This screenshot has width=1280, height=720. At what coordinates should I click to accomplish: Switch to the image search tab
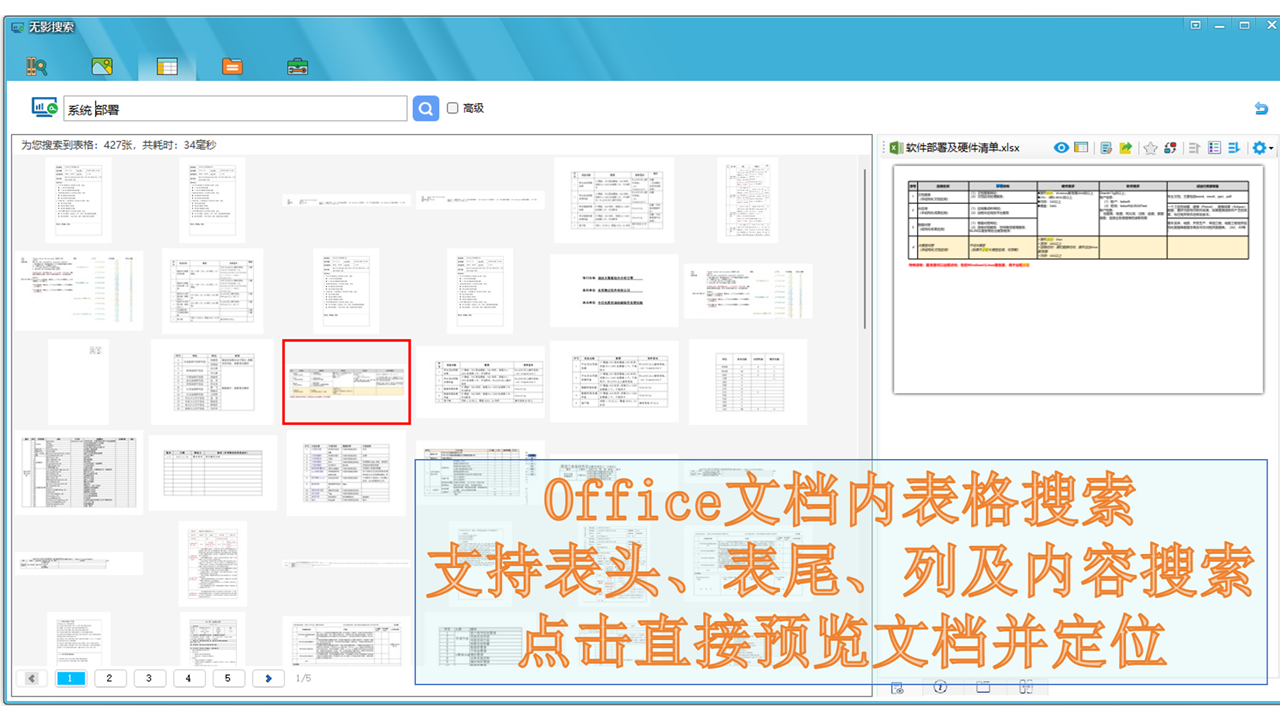point(101,67)
